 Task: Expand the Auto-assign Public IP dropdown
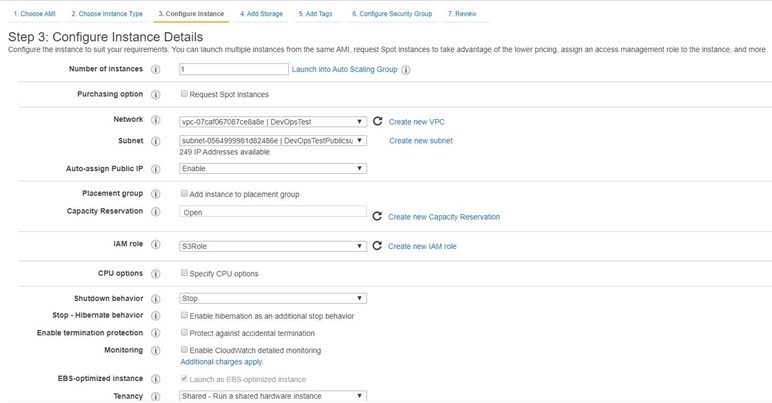[273, 169]
